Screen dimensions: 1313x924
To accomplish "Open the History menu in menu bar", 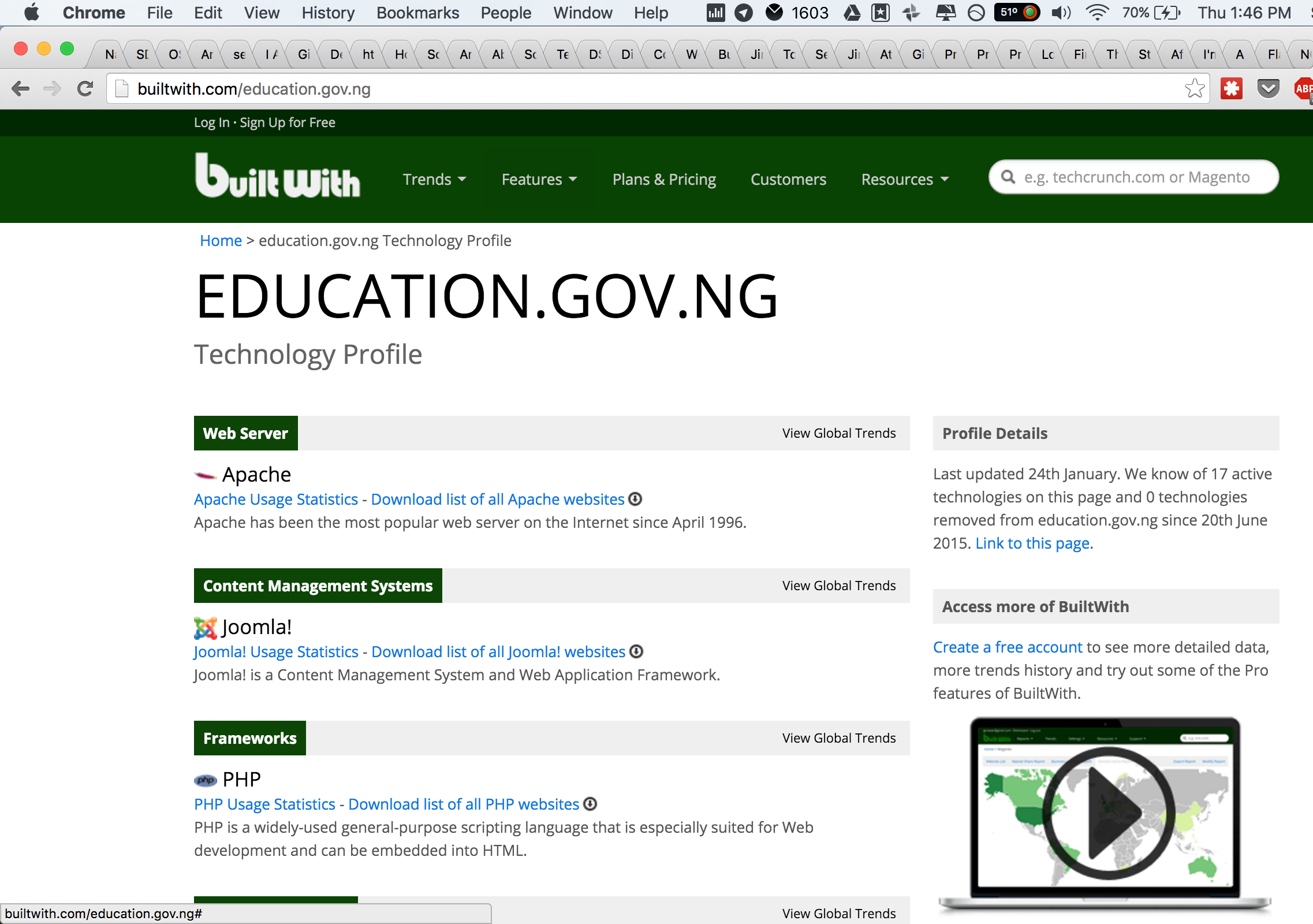I will pos(327,13).
